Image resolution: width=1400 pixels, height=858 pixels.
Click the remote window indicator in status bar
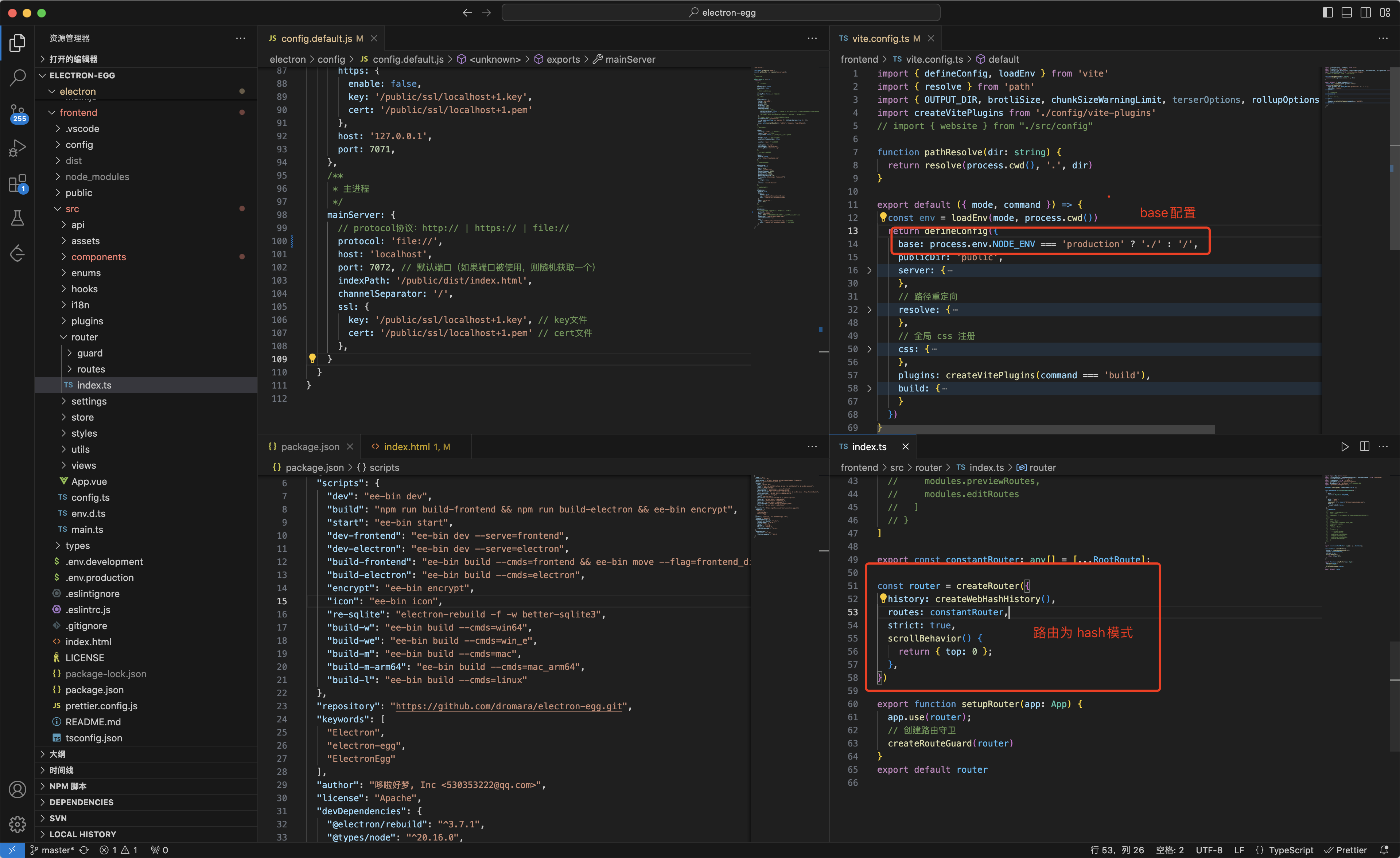click(x=12, y=850)
